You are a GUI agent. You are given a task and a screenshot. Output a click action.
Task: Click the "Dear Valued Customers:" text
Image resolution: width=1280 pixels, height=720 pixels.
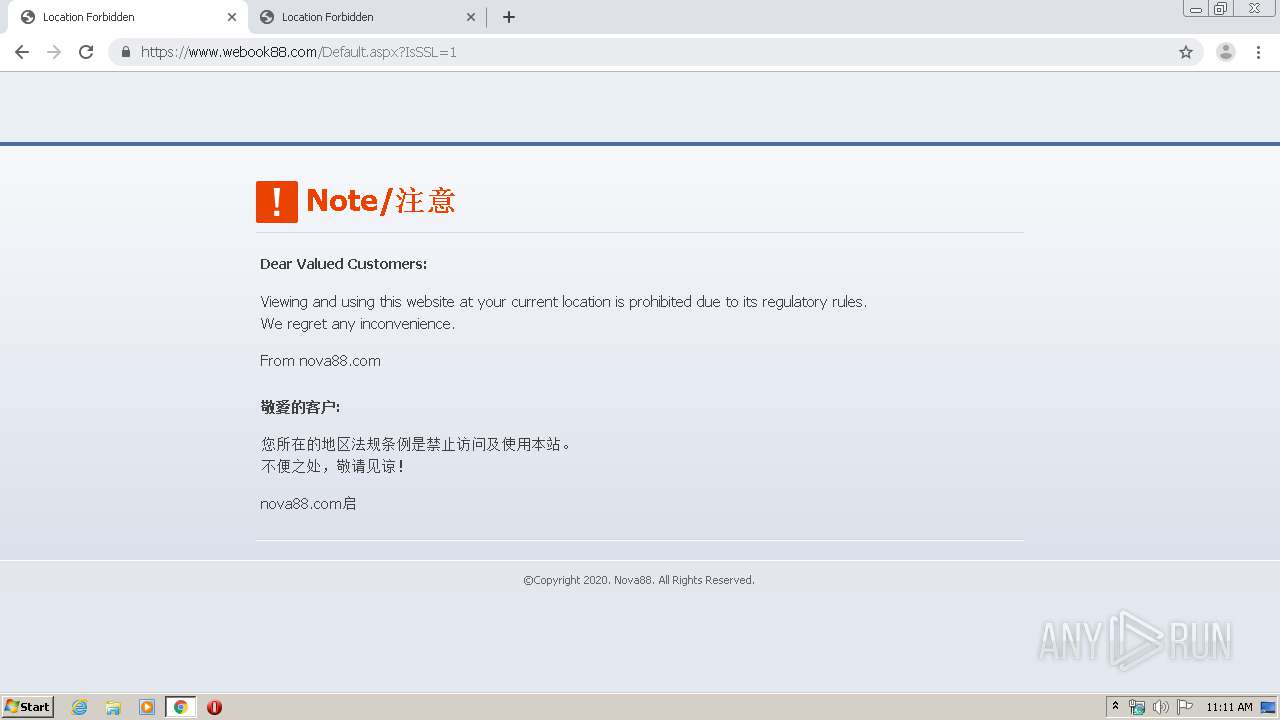coord(343,264)
